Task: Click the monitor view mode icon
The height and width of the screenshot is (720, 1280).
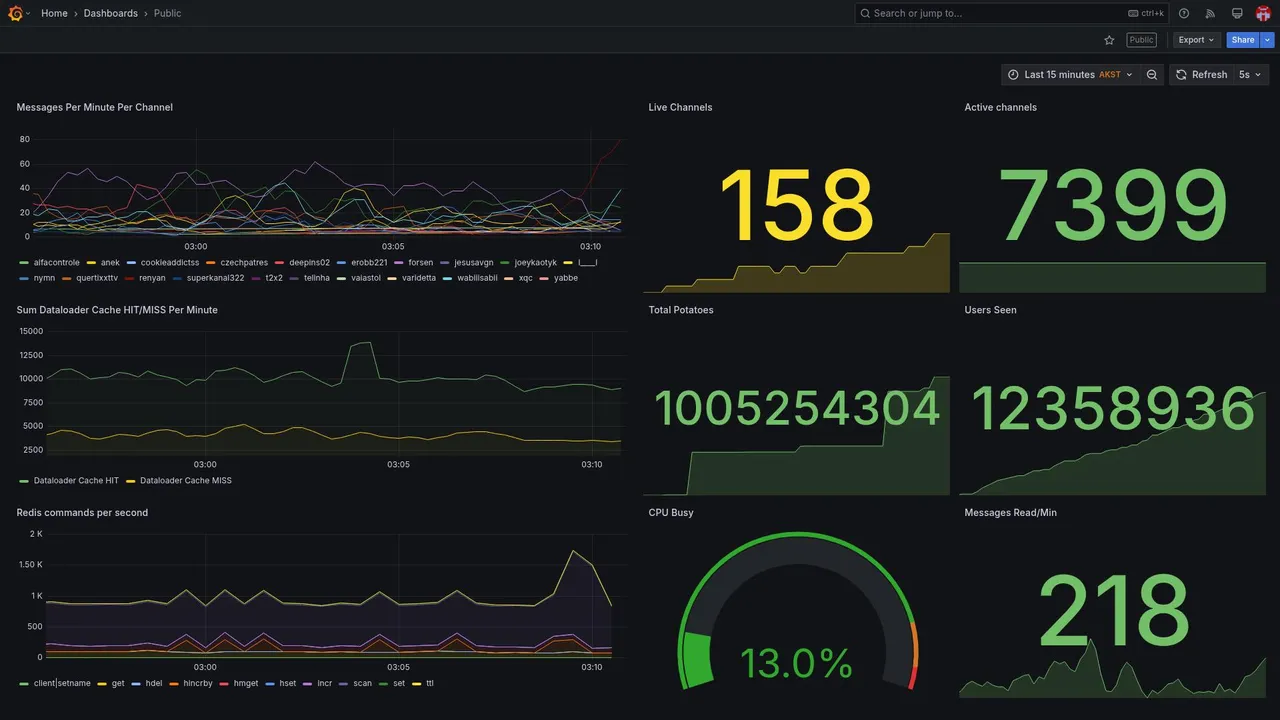Action: point(1237,13)
